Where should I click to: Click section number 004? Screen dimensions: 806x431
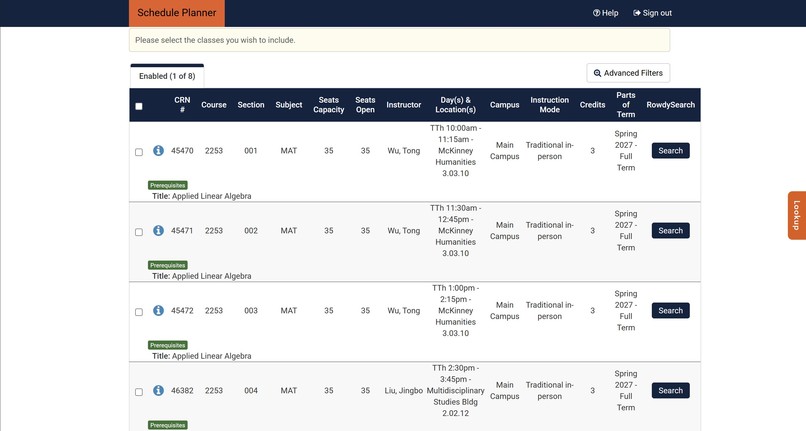[251, 390]
